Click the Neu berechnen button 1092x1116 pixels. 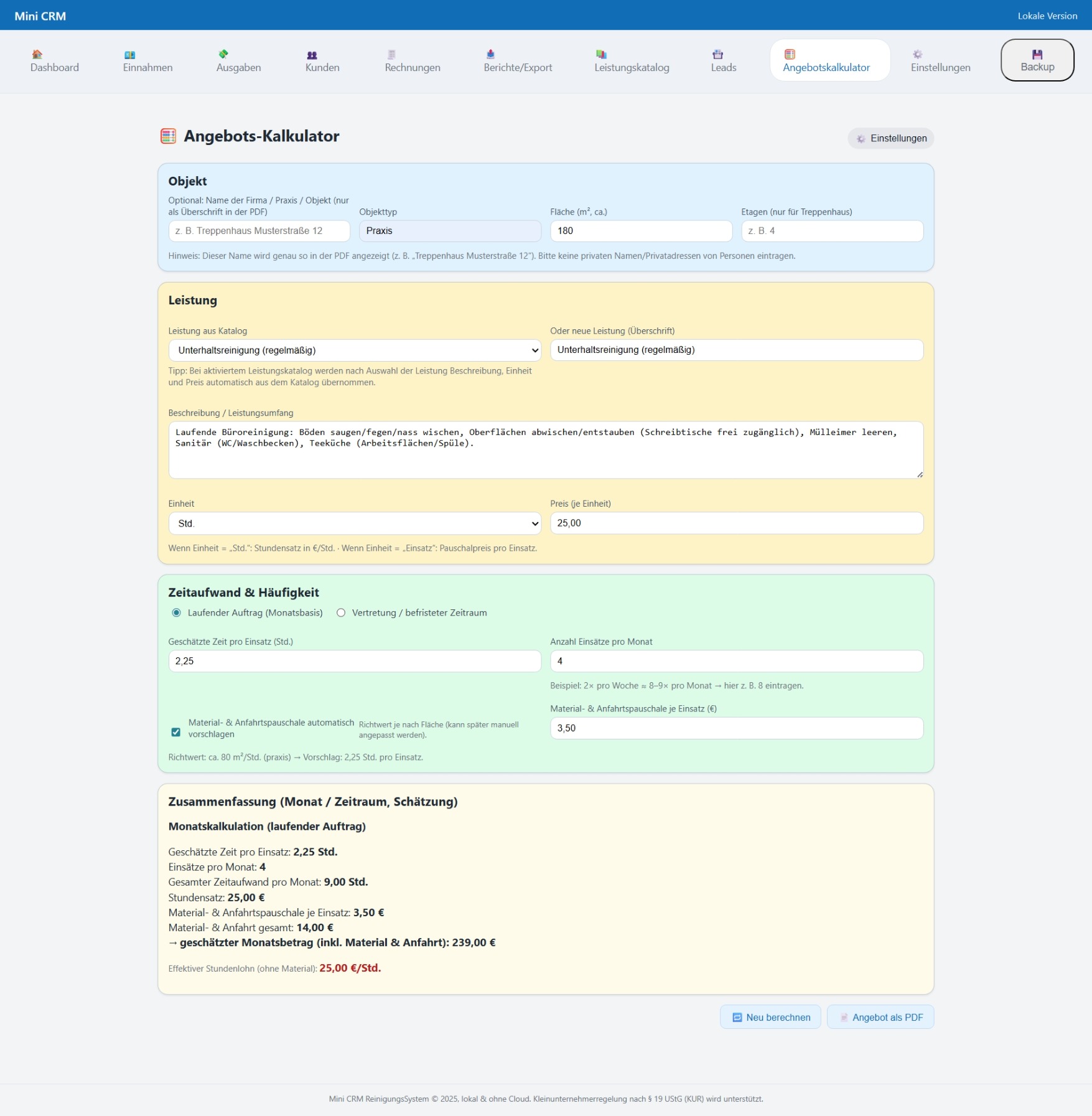[x=770, y=1017]
